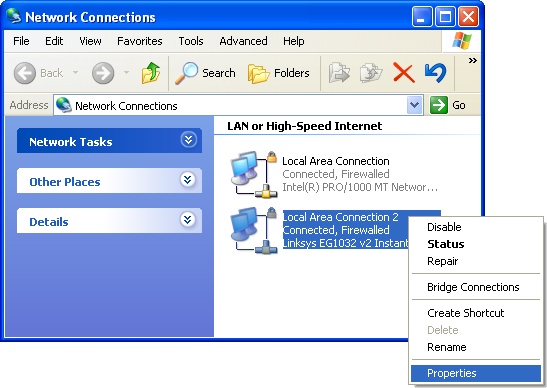Click the Move To toolbar icon
Image resolution: width=547 pixels, height=388 pixels.
coord(339,73)
